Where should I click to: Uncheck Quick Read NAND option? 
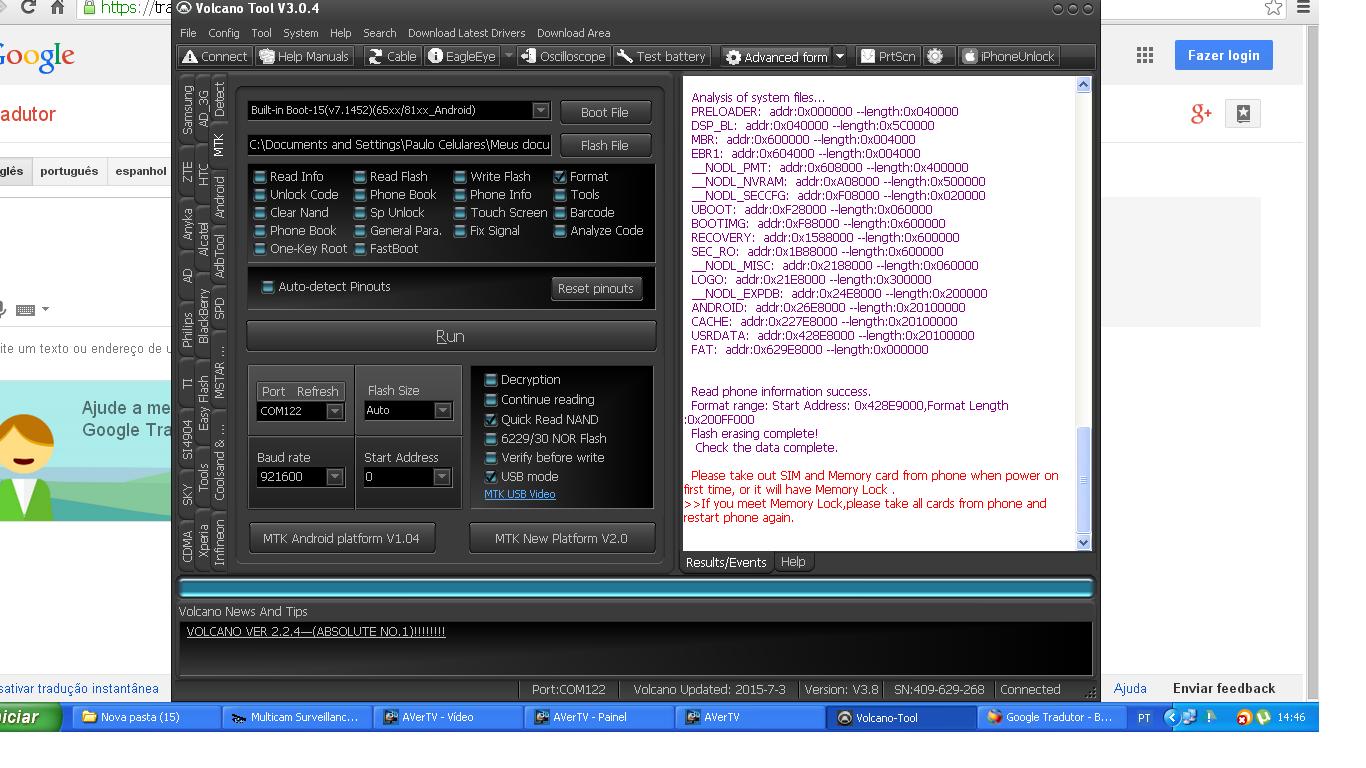point(491,420)
